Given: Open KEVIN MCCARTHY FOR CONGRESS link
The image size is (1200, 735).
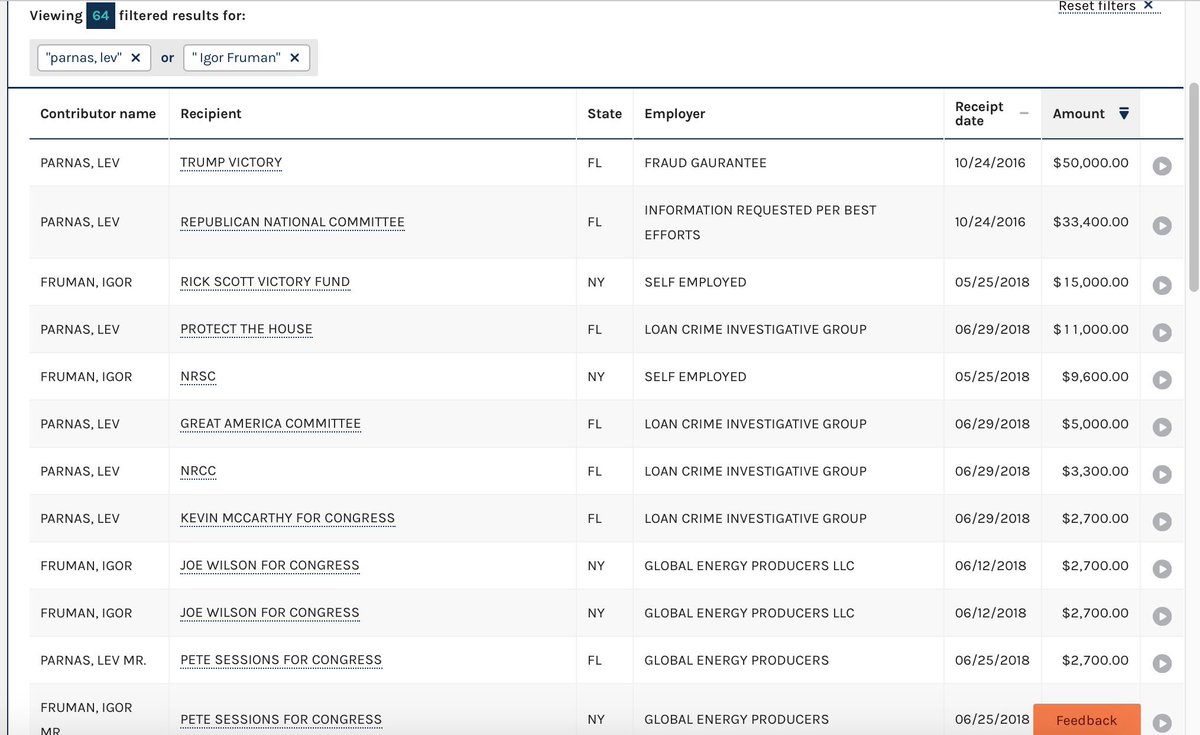Looking at the screenshot, I should tap(287, 518).
